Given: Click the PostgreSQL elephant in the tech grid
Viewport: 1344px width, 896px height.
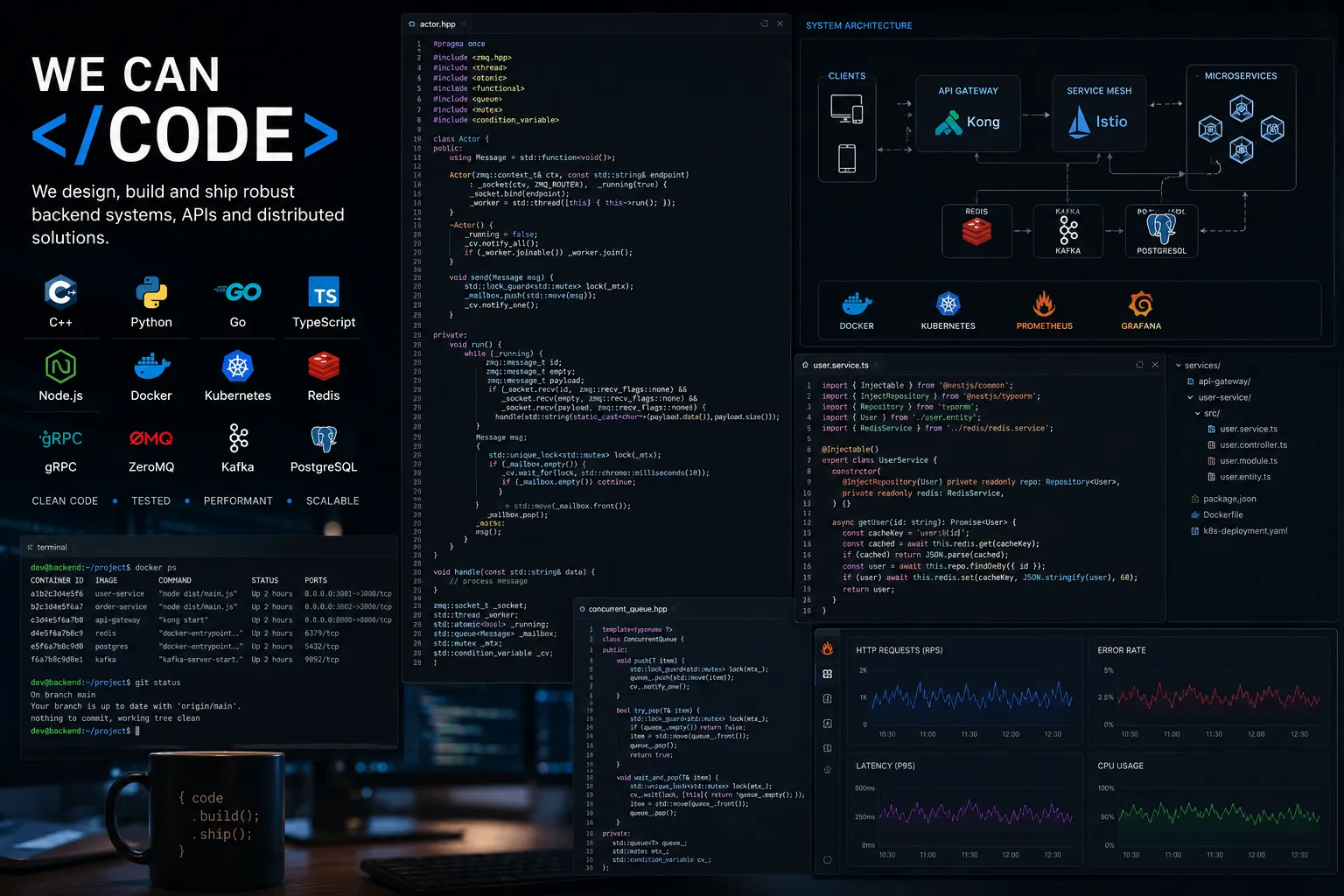Looking at the screenshot, I should pos(324,438).
